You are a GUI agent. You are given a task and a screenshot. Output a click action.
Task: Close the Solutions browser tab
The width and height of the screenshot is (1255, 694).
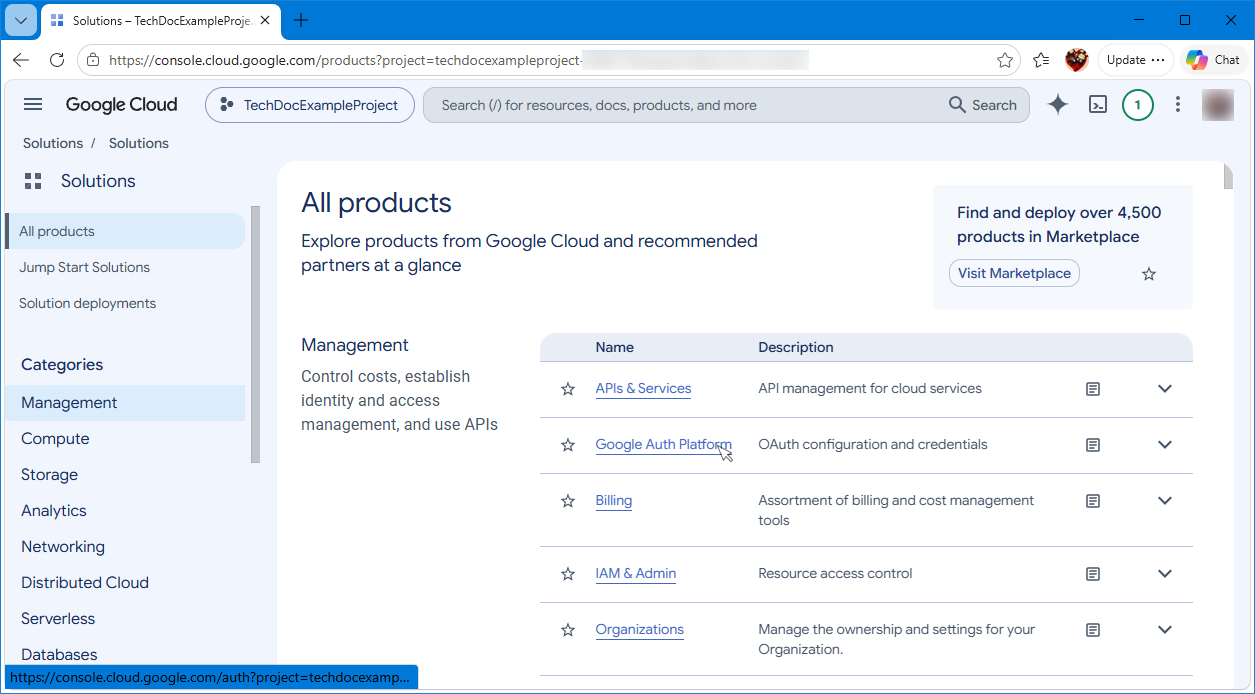pos(265,20)
